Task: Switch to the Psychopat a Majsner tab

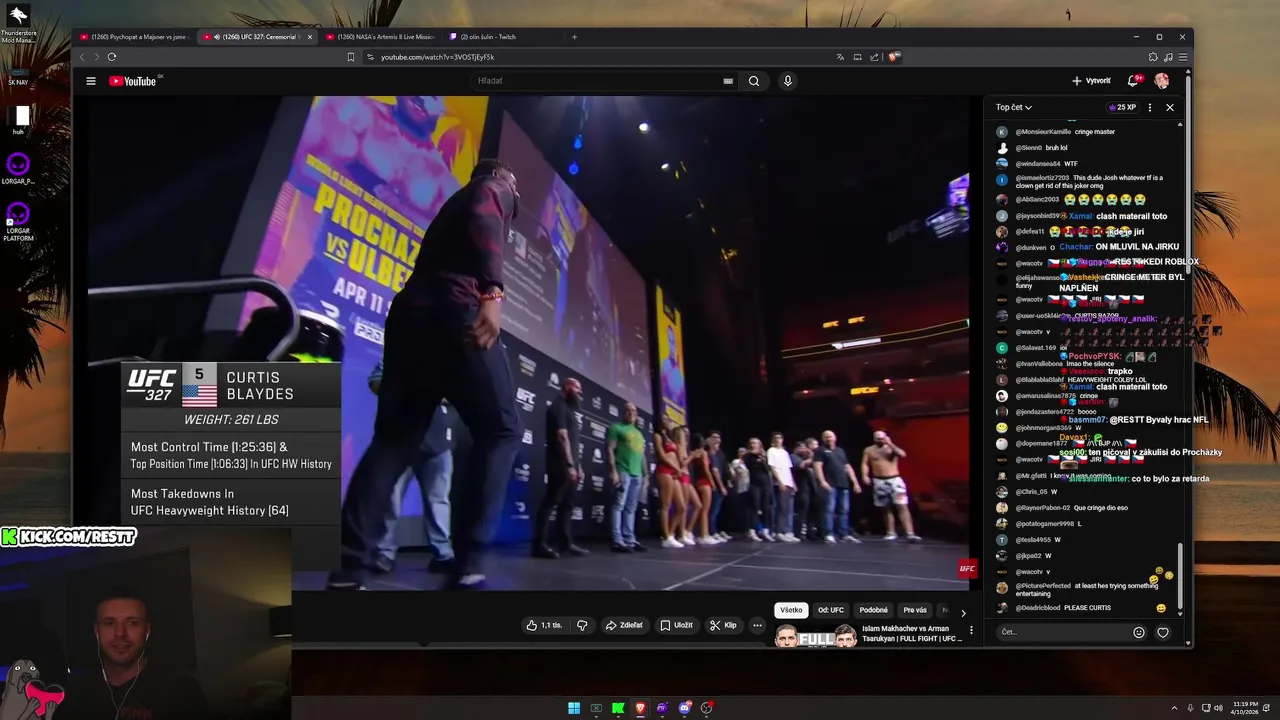Action: click(134, 37)
